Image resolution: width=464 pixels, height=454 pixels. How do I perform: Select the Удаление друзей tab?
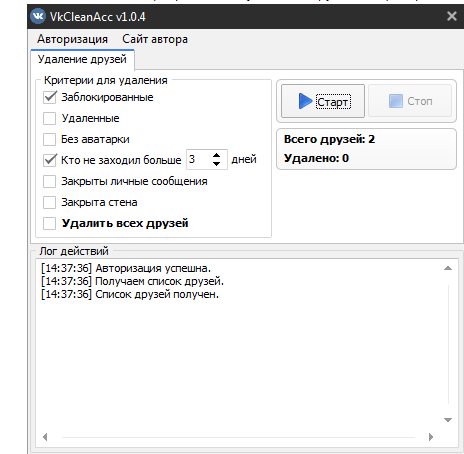click(x=82, y=59)
